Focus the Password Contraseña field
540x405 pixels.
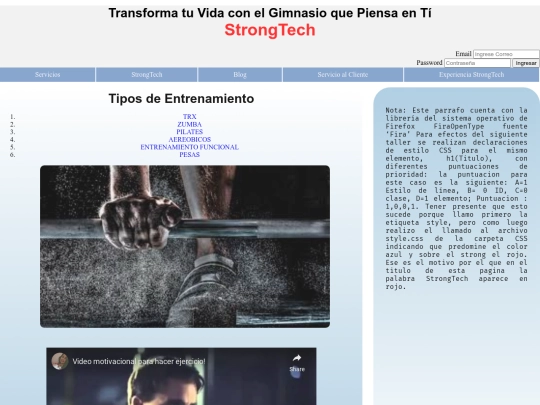(x=477, y=63)
